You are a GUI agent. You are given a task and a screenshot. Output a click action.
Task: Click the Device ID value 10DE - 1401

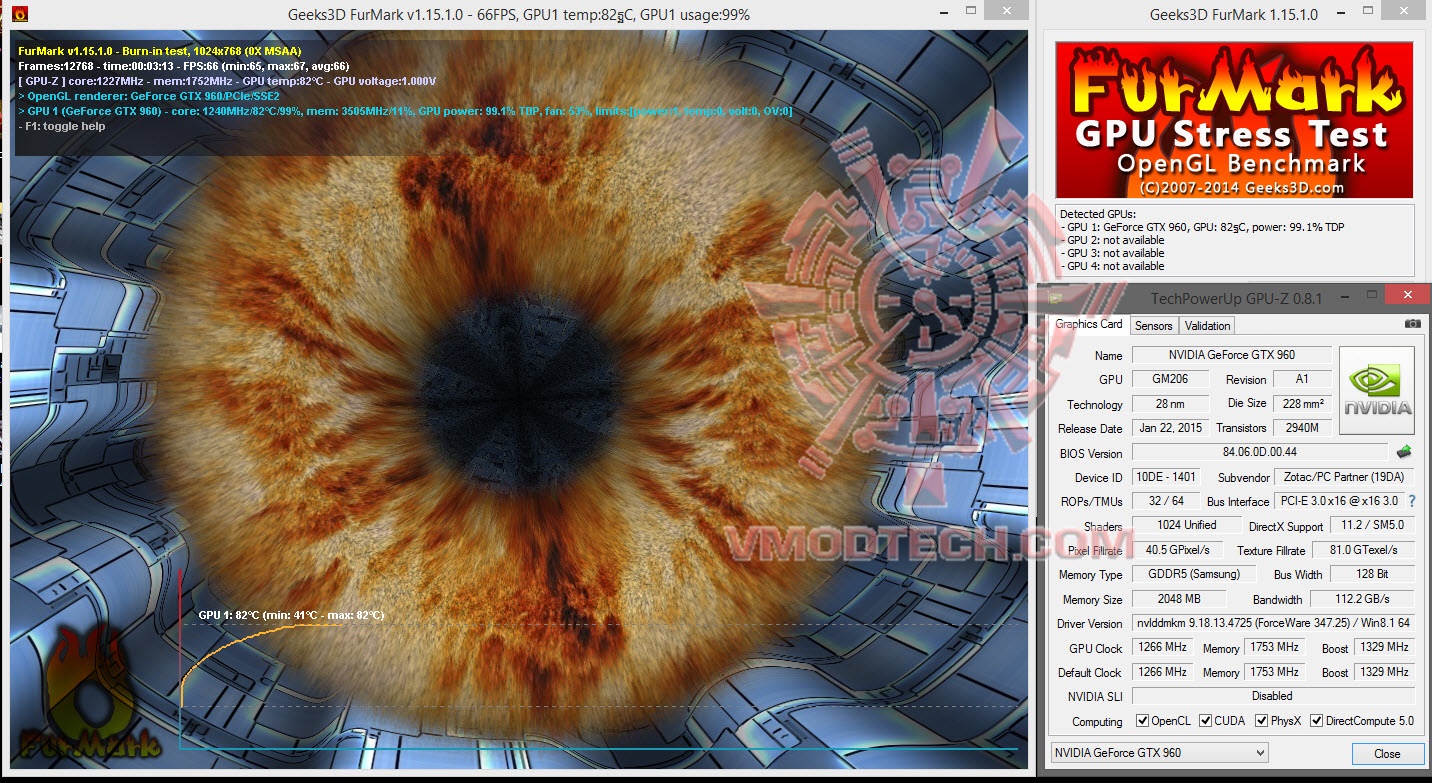click(1167, 477)
